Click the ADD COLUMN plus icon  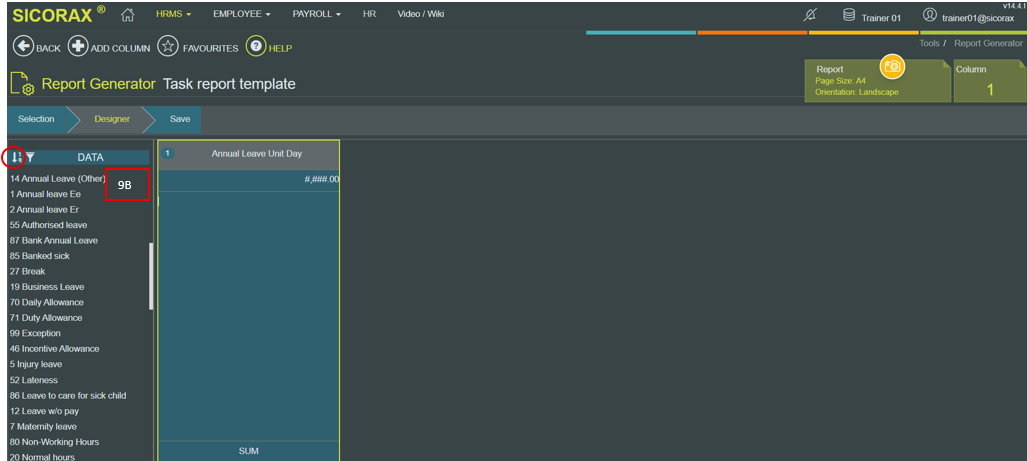pos(78,47)
